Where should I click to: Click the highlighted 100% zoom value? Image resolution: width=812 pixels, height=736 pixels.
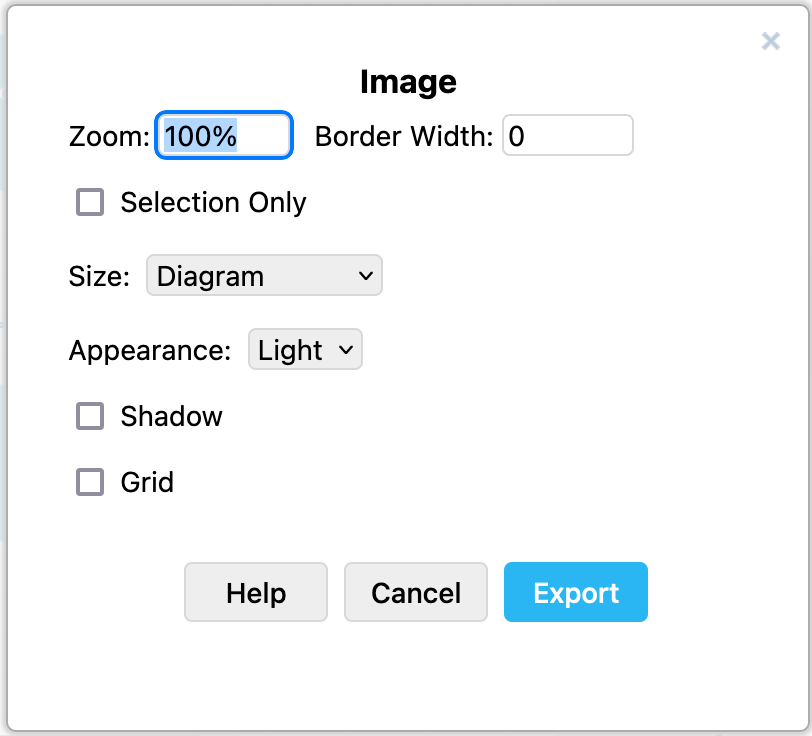[x=223, y=135]
